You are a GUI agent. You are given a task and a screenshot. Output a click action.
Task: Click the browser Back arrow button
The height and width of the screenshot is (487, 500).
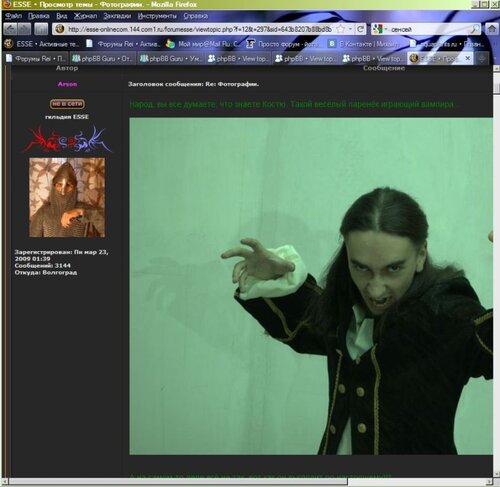click(10, 29)
